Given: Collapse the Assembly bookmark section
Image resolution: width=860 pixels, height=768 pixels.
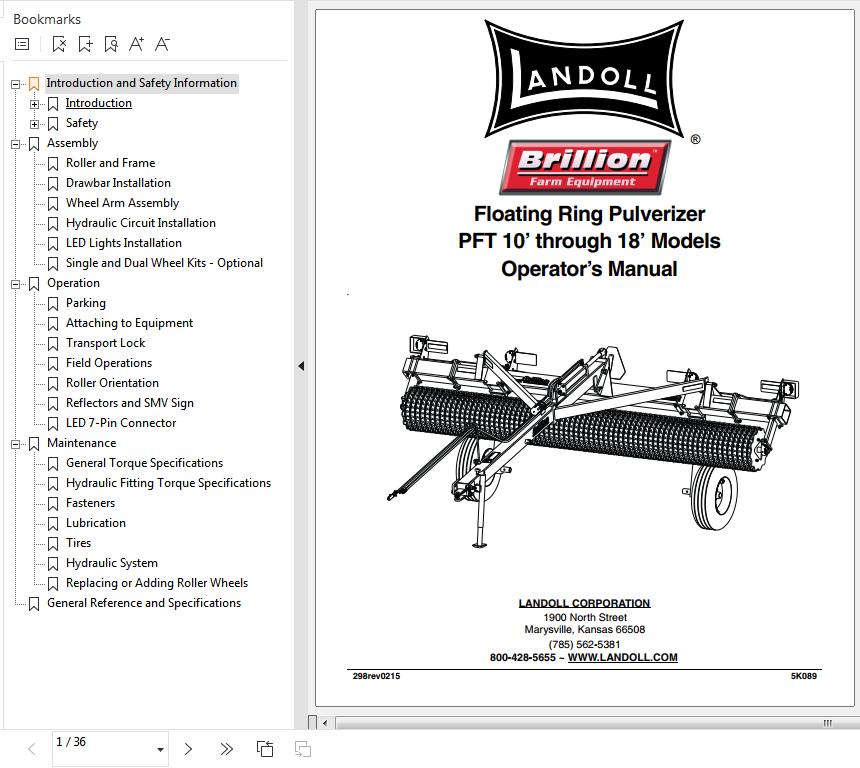Looking at the screenshot, I should click(15, 144).
